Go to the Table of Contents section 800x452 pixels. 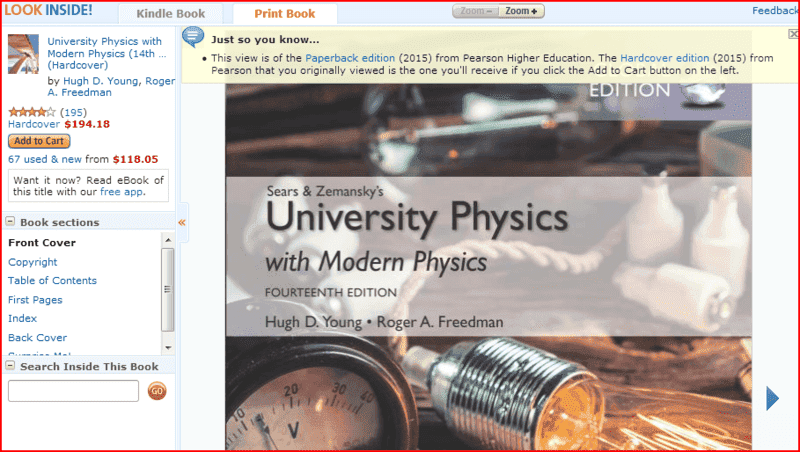pyautogui.click(x=52, y=281)
